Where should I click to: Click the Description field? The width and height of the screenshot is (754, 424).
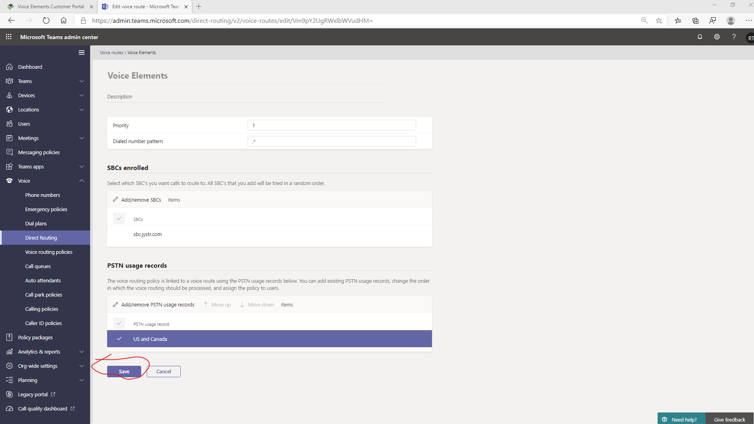tap(245, 97)
